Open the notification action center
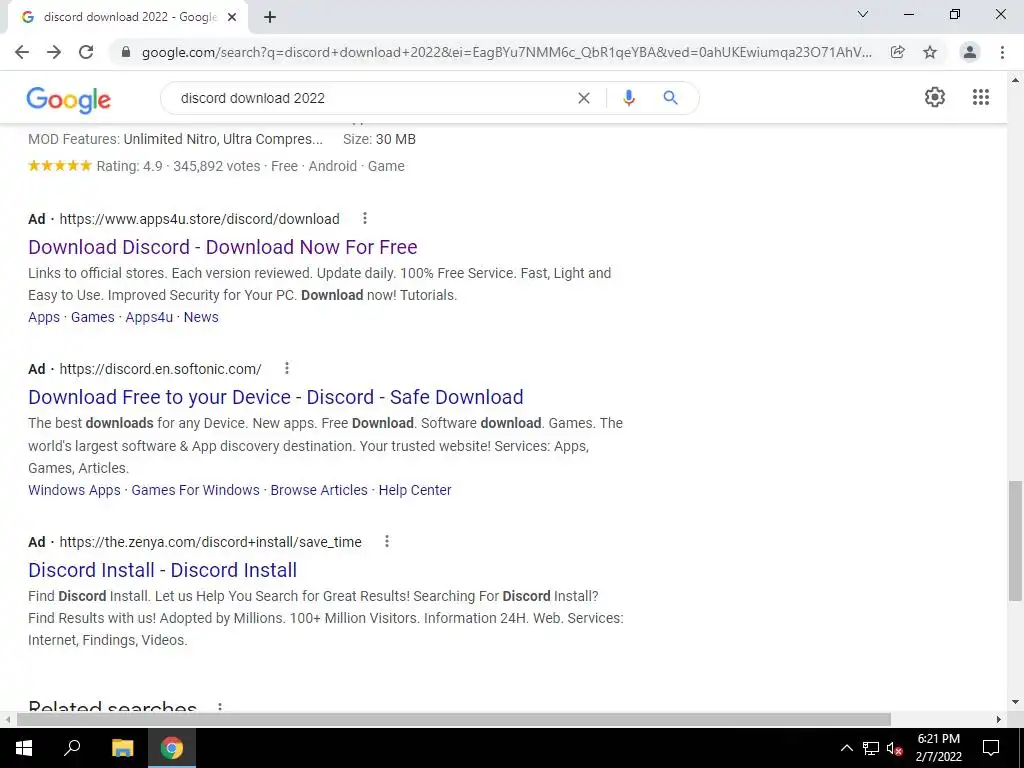This screenshot has height=768, width=1024. (x=991, y=748)
